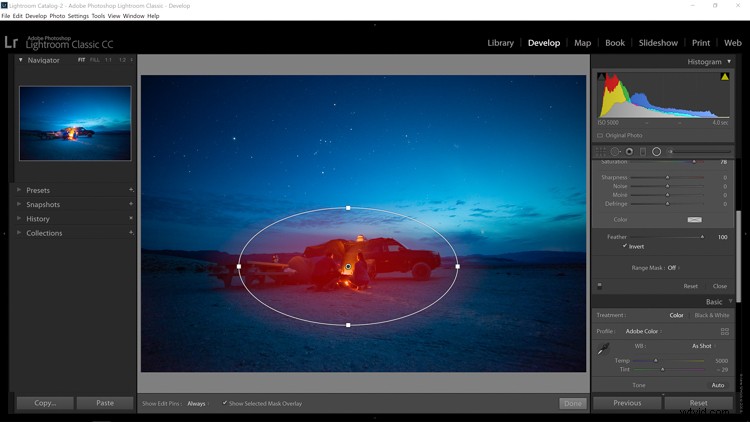The width and height of the screenshot is (750, 422).
Task: Click Close in radial filter panel
Action: 720,286
